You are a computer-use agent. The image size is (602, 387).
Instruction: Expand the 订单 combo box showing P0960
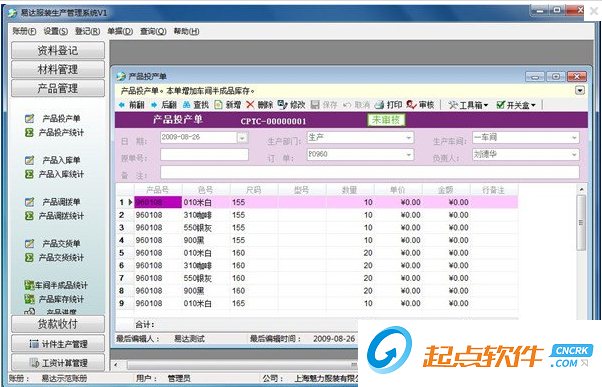click(x=408, y=154)
